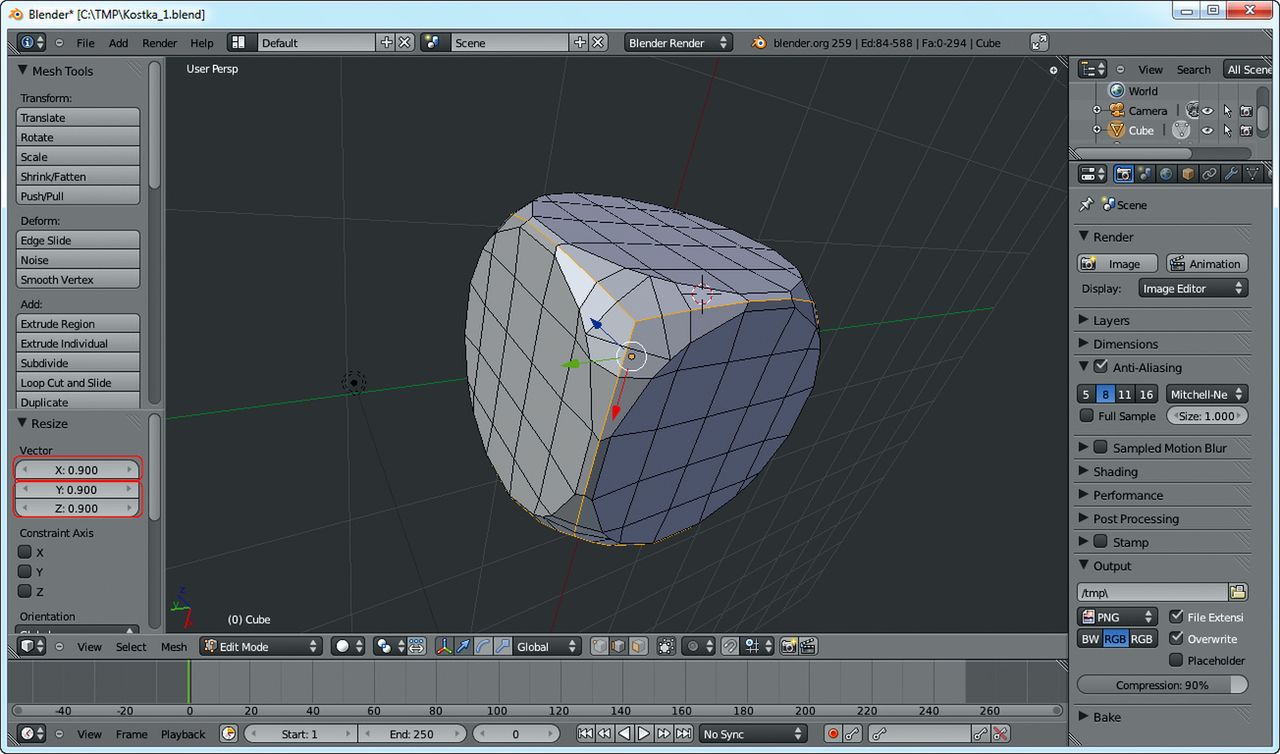1280x754 pixels.
Task: Click the Extrude Region button
Action: (78, 324)
